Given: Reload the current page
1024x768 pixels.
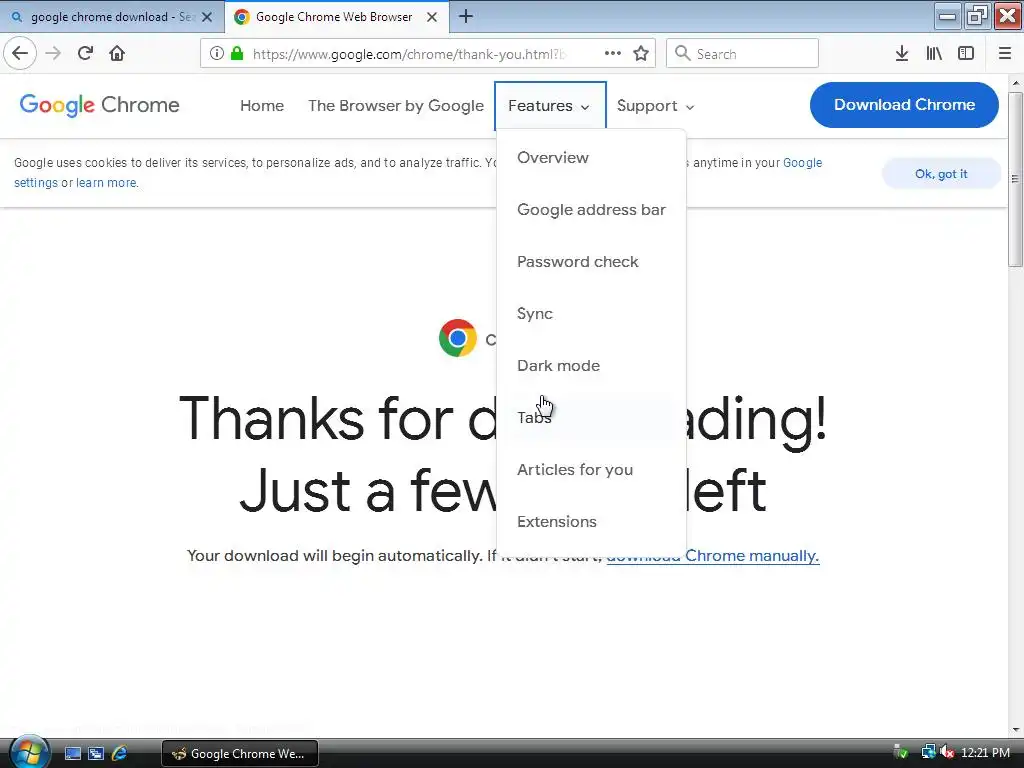Looking at the screenshot, I should (85, 53).
